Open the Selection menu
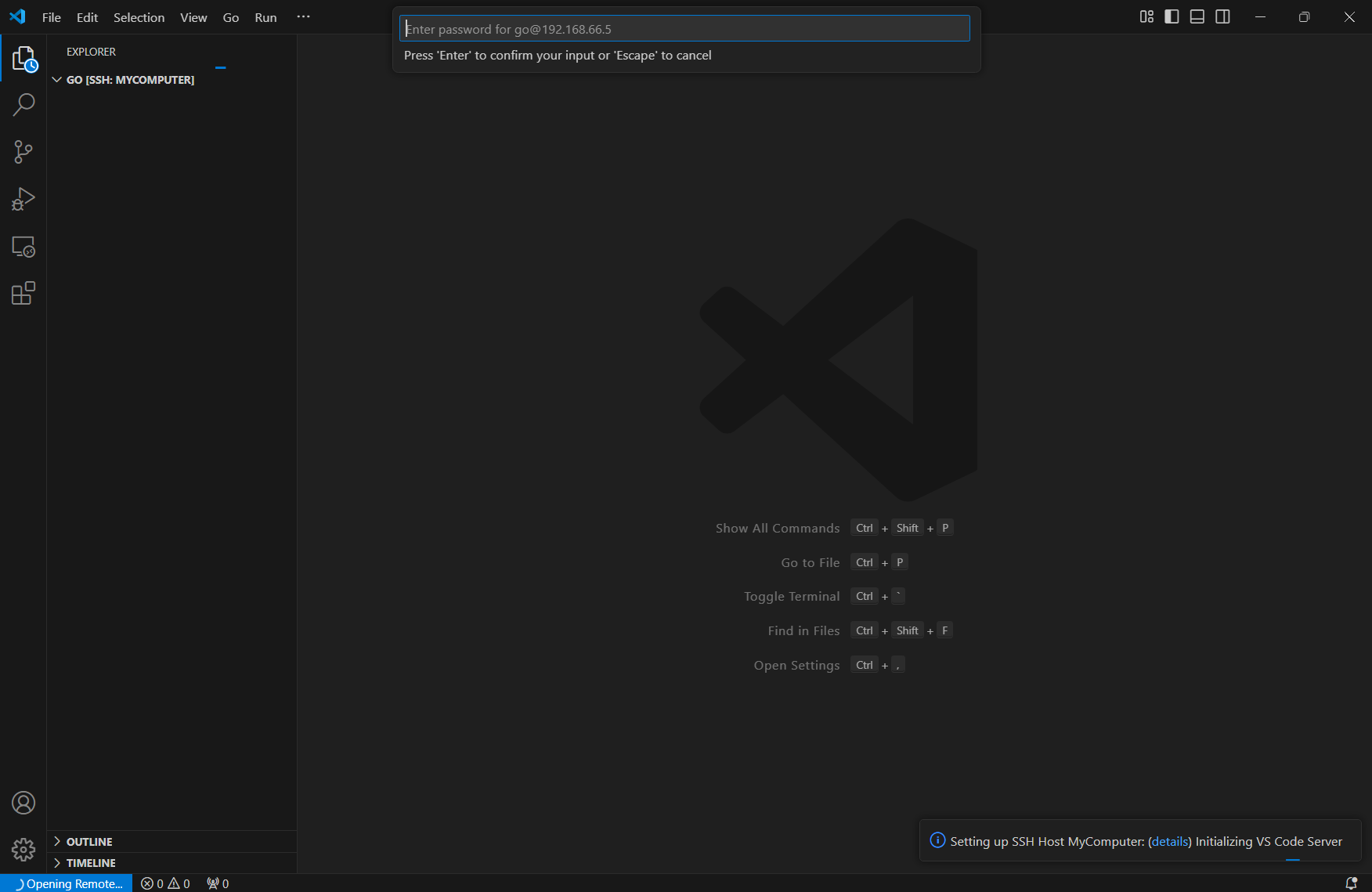Viewport: 1372px width, 892px height. [x=139, y=17]
